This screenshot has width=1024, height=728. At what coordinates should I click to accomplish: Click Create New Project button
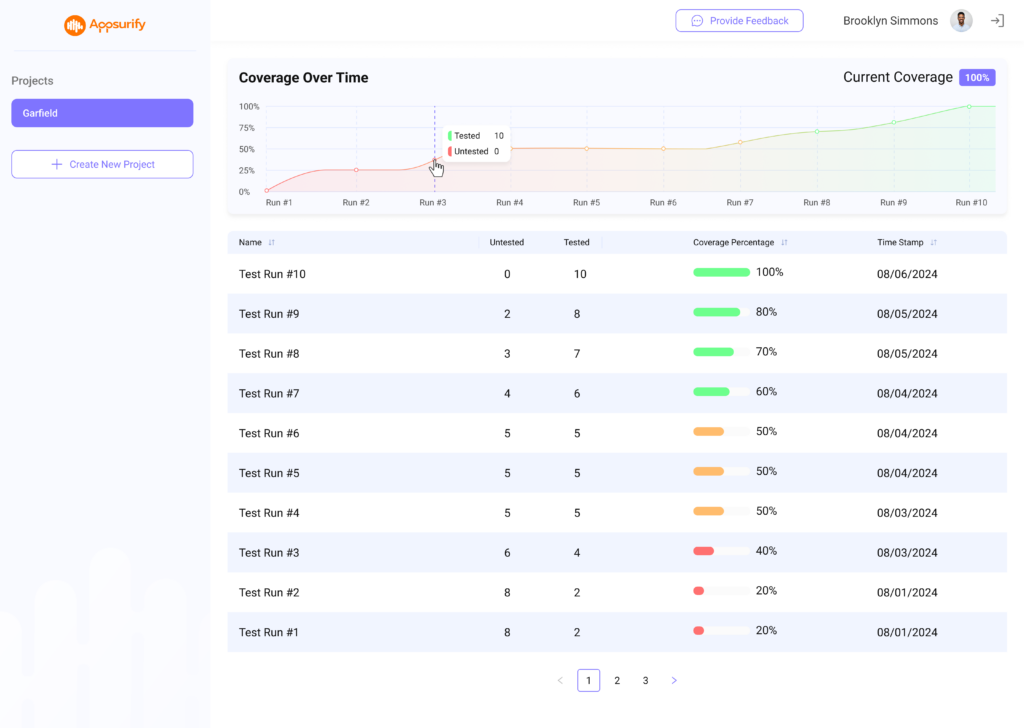point(103,165)
